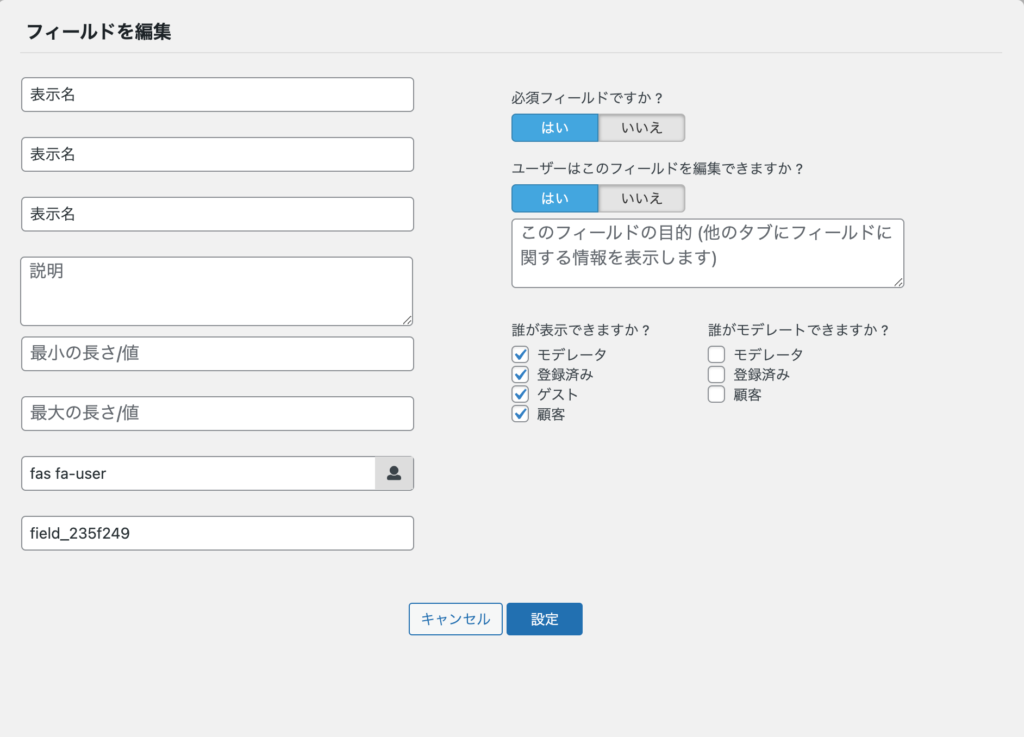Click the 誰が表示できますか？ heading
The width and height of the screenshot is (1024, 737).
click(581, 330)
